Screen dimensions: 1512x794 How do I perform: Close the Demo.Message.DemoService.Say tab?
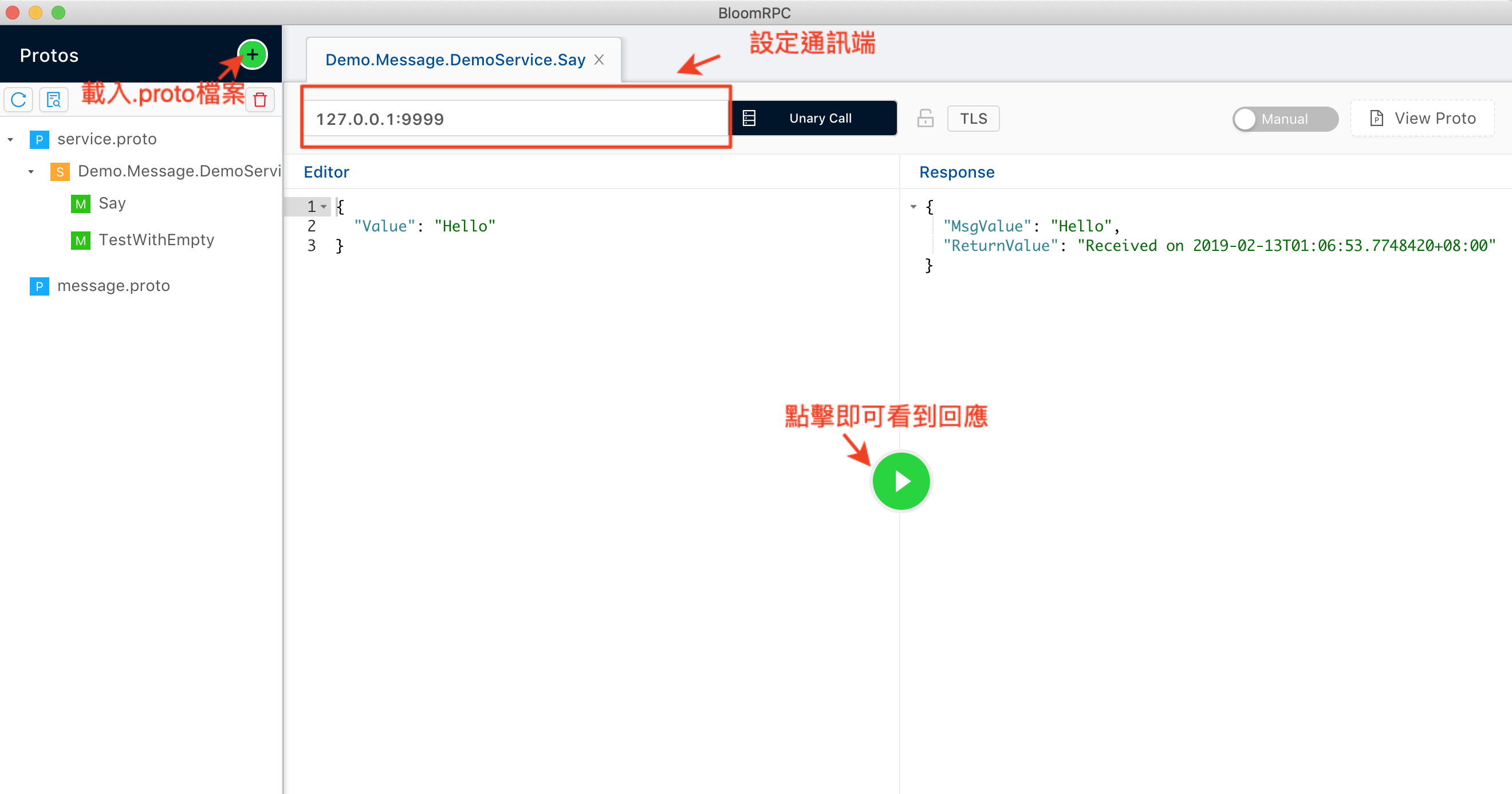[x=598, y=60]
